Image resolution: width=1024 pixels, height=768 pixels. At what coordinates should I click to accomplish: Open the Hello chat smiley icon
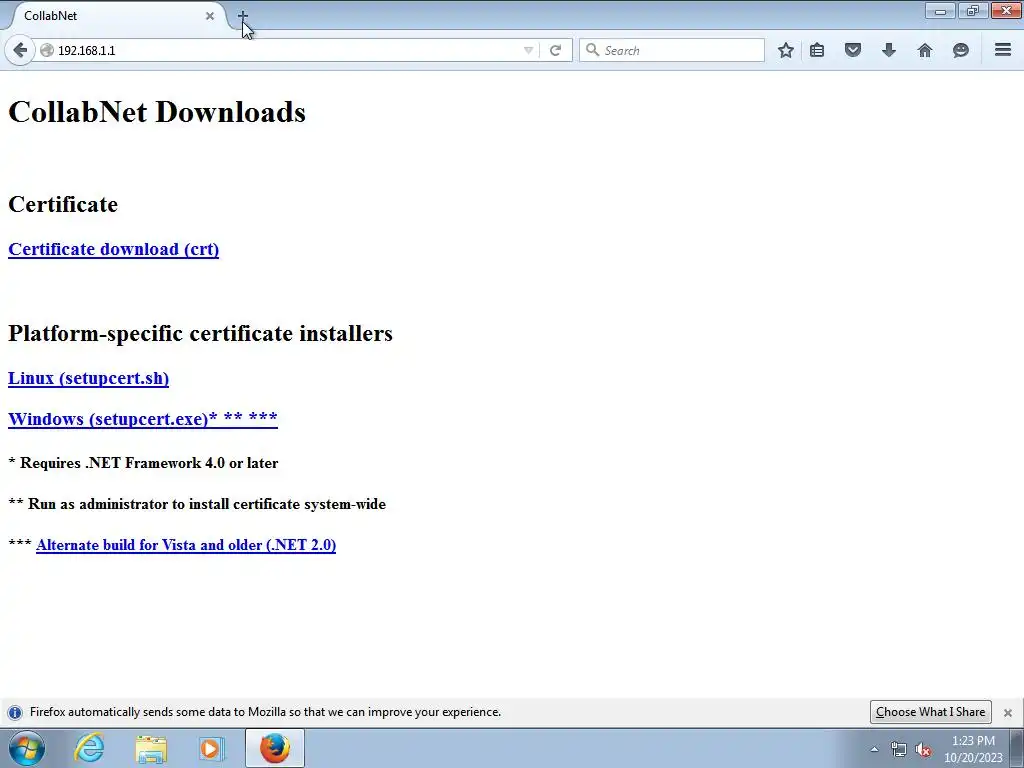point(961,50)
